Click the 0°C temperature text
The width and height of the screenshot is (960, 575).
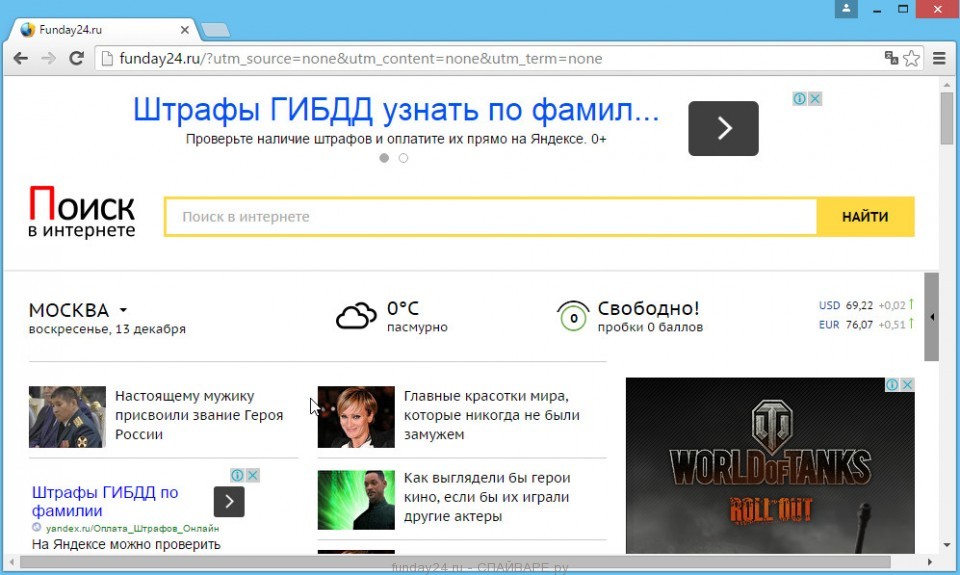pyautogui.click(x=403, y=308)
